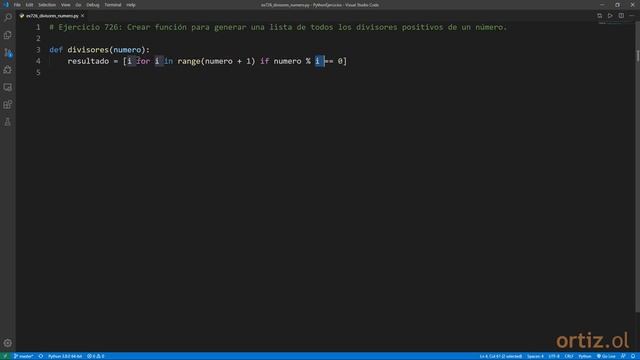The width and height of the screenshot is (640, 360).
Task: Restore down the VS Code window
Action: pos(617,5)
